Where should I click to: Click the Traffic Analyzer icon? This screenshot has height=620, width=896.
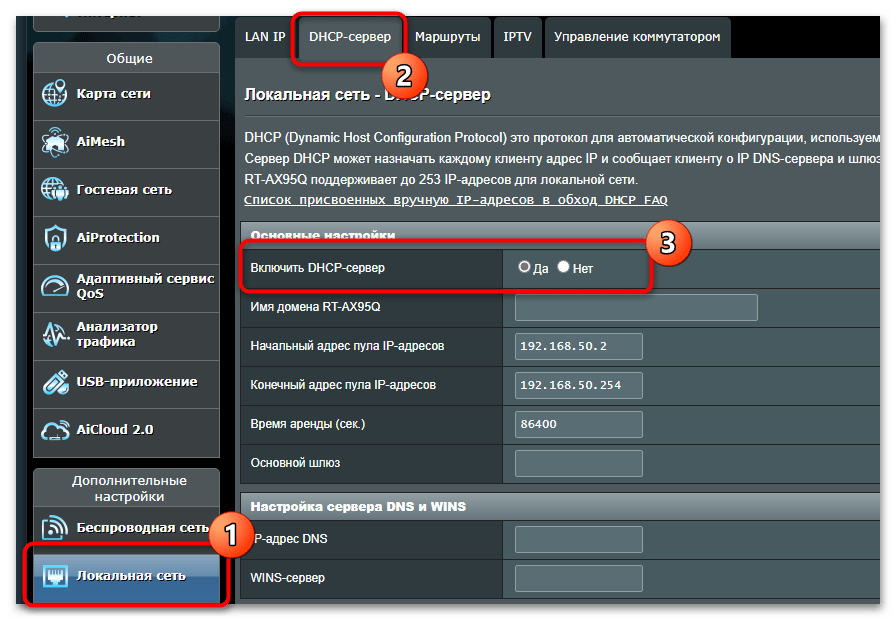(x=54, y=334)
